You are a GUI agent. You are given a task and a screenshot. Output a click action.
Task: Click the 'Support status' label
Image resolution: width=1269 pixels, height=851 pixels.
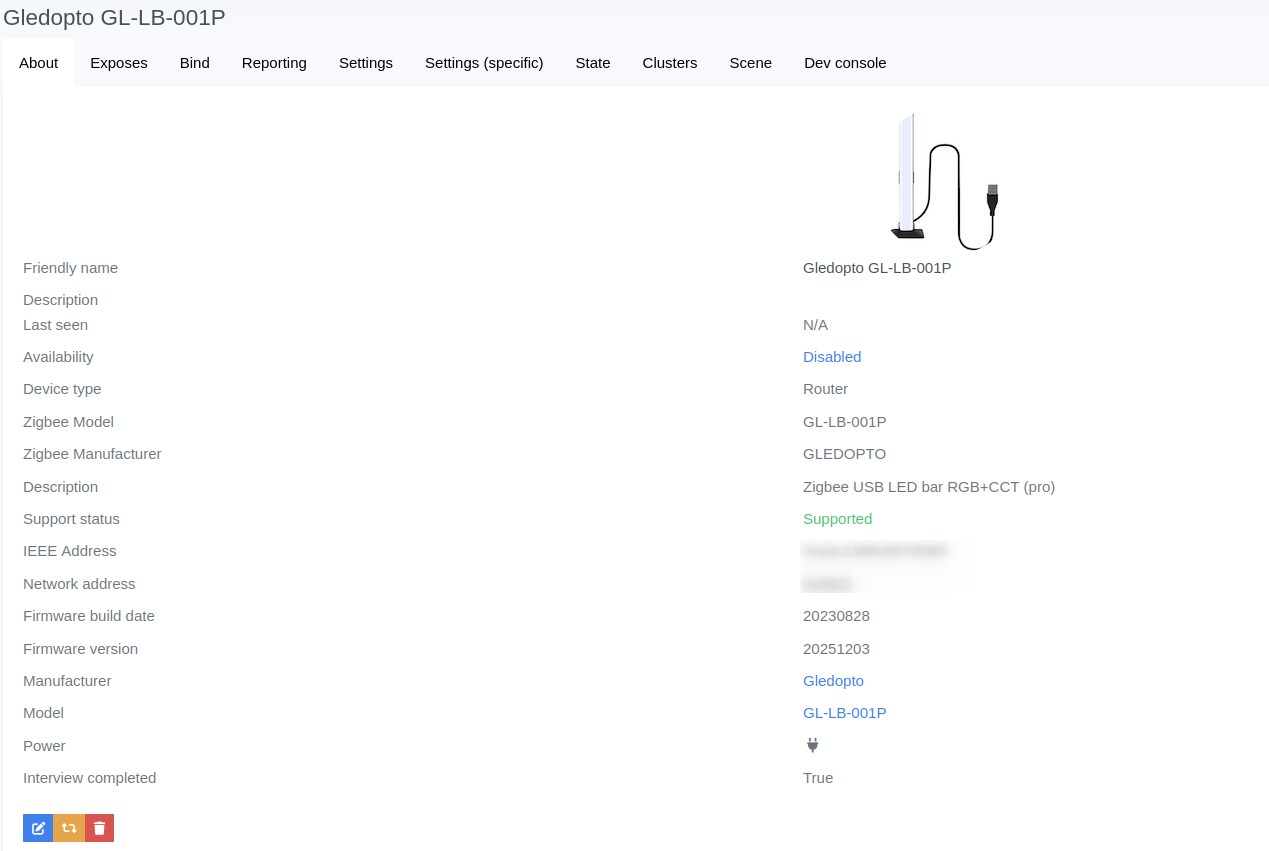71,519
